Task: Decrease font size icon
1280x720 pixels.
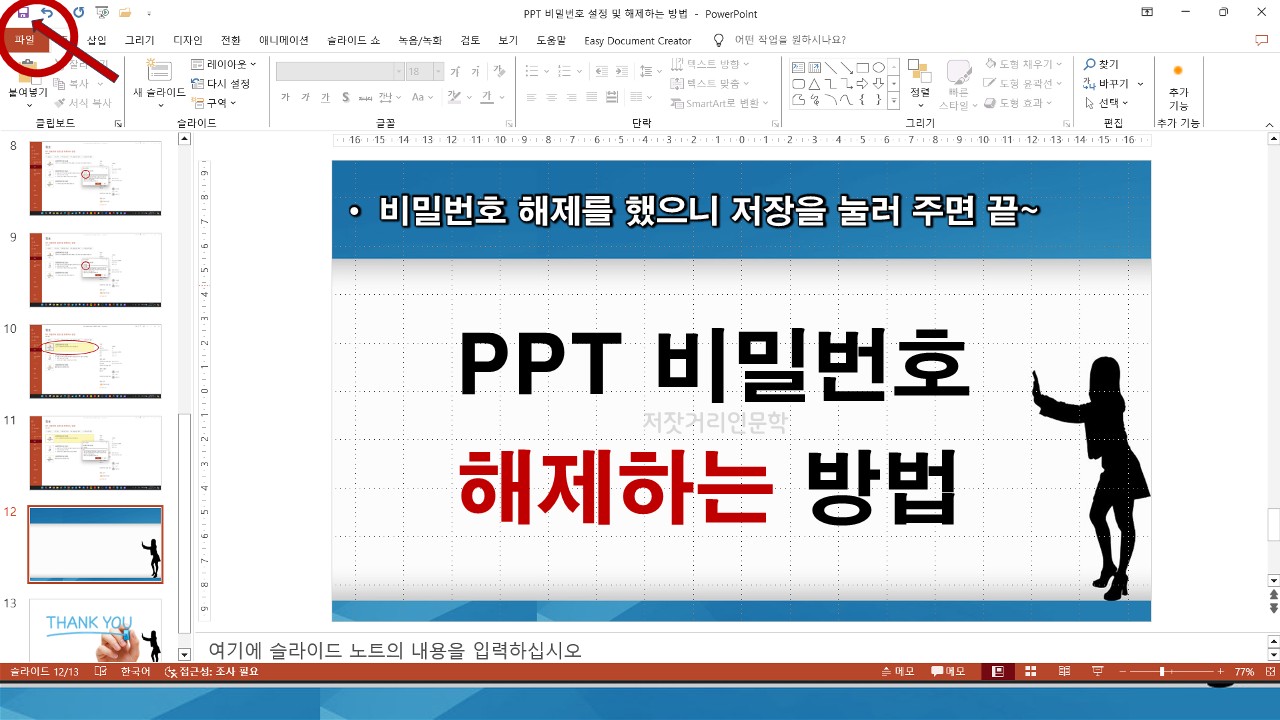Action: pos(475,71)
